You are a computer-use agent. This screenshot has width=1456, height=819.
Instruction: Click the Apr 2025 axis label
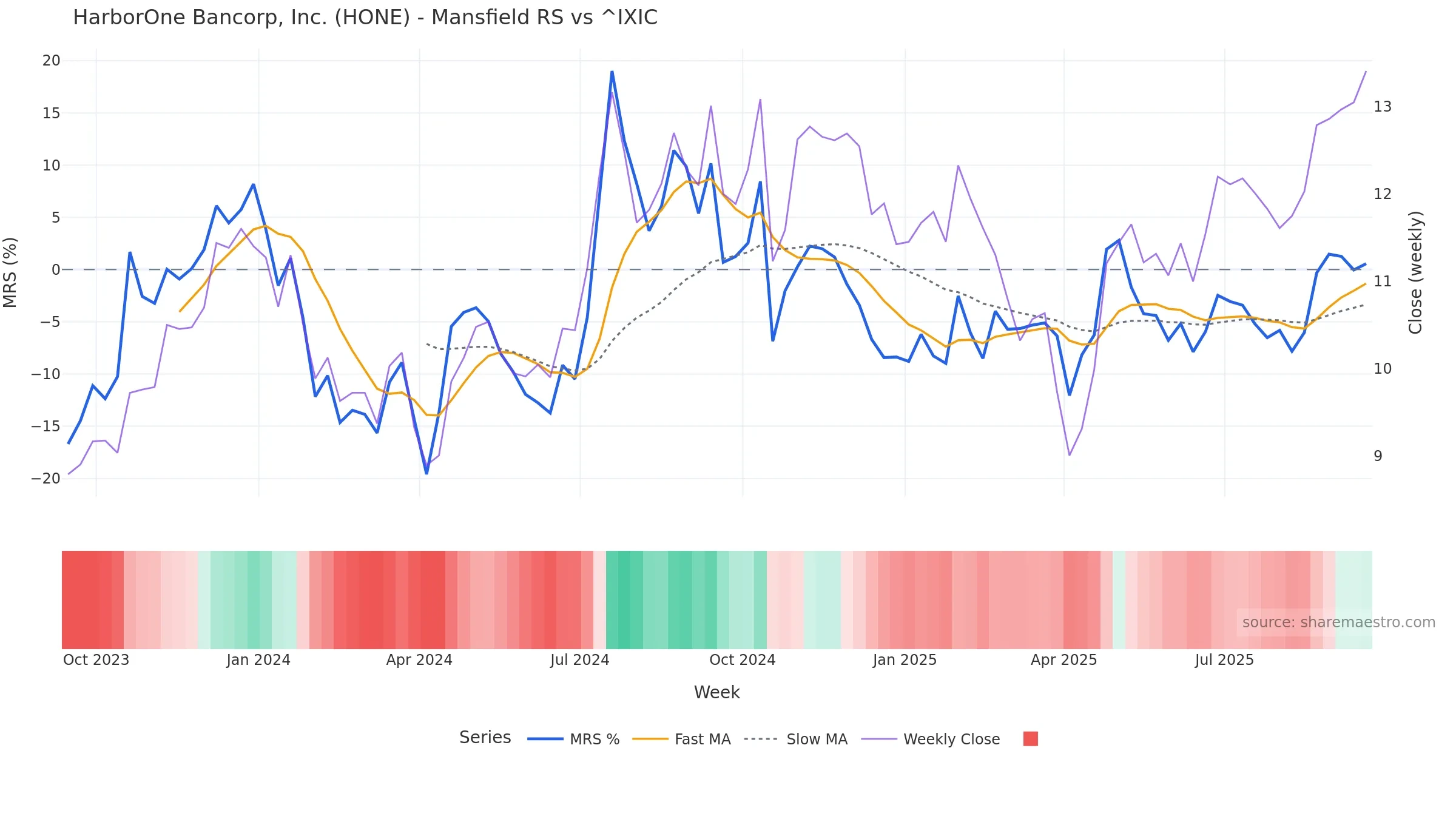tap(1063, 660)
